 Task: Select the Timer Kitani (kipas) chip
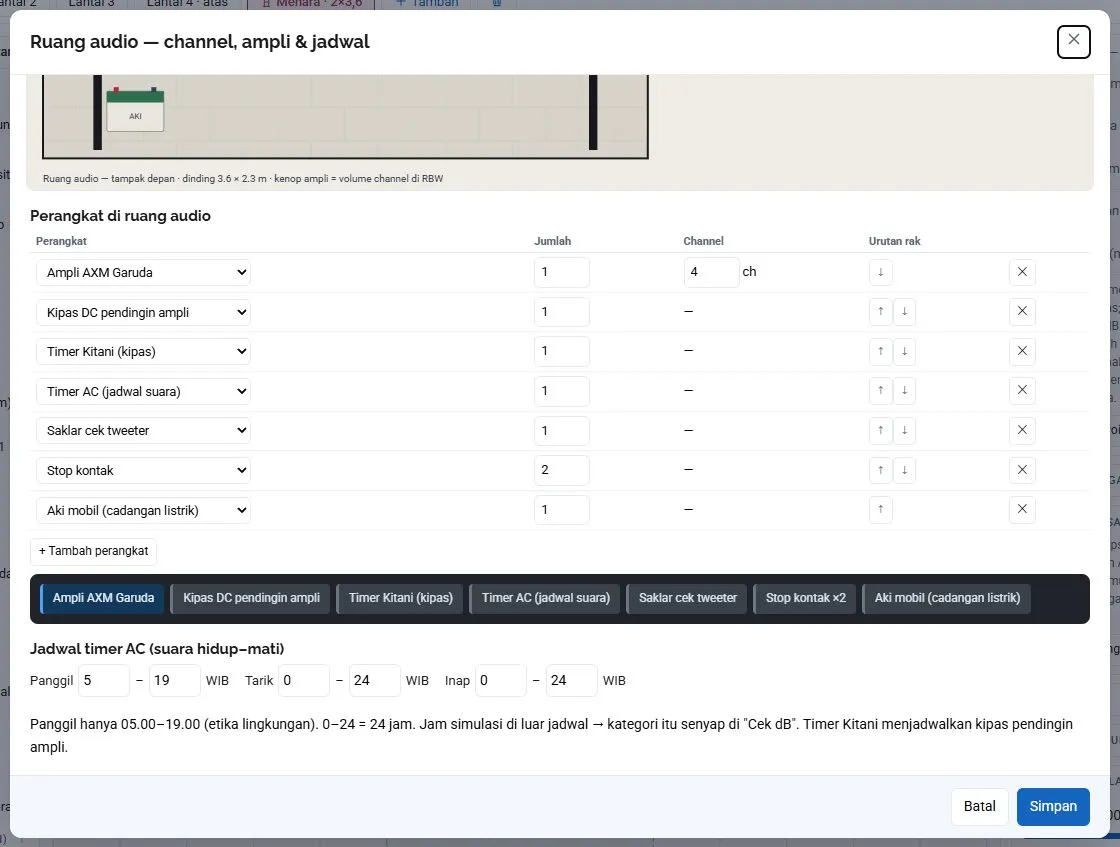coord(400,598)
